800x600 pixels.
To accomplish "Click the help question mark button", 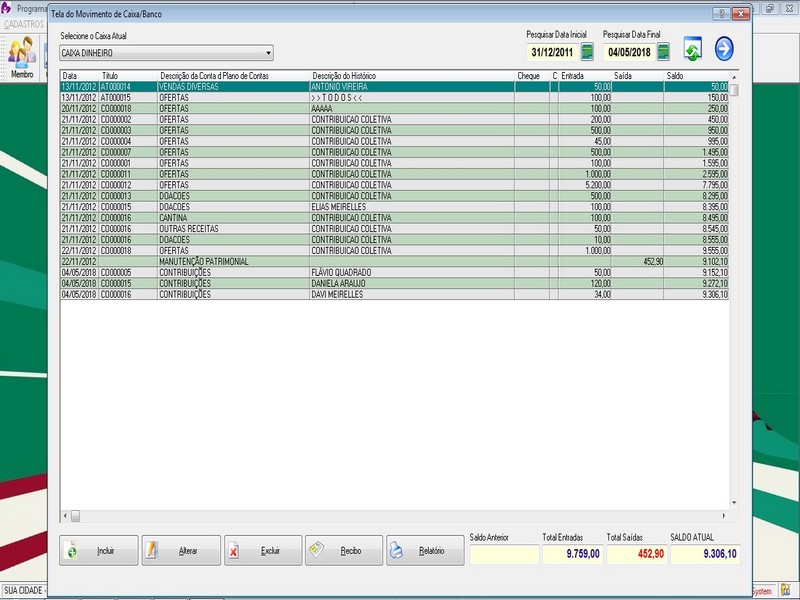I will (x=719, y=14).
